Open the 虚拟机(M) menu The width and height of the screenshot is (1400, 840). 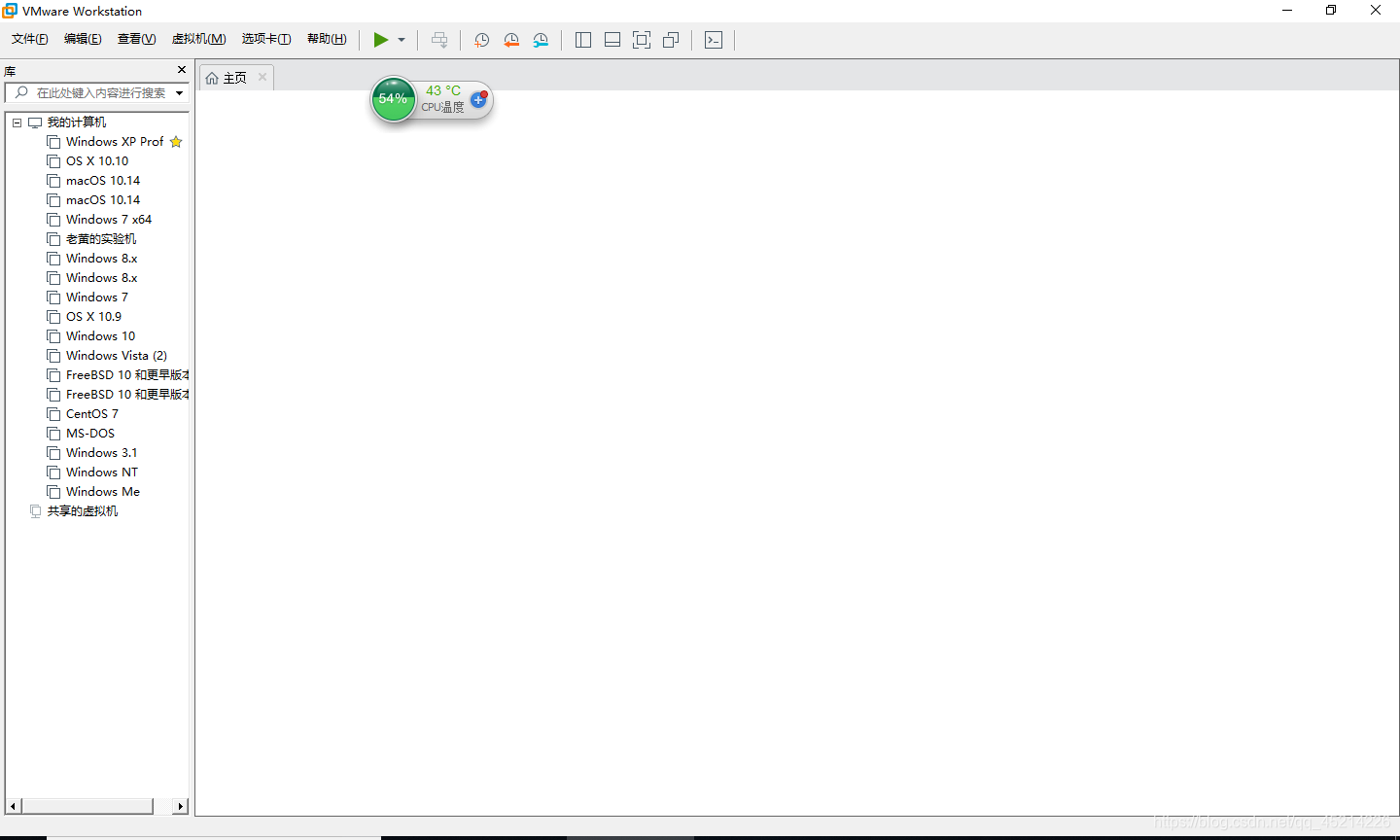click(198, 39)
